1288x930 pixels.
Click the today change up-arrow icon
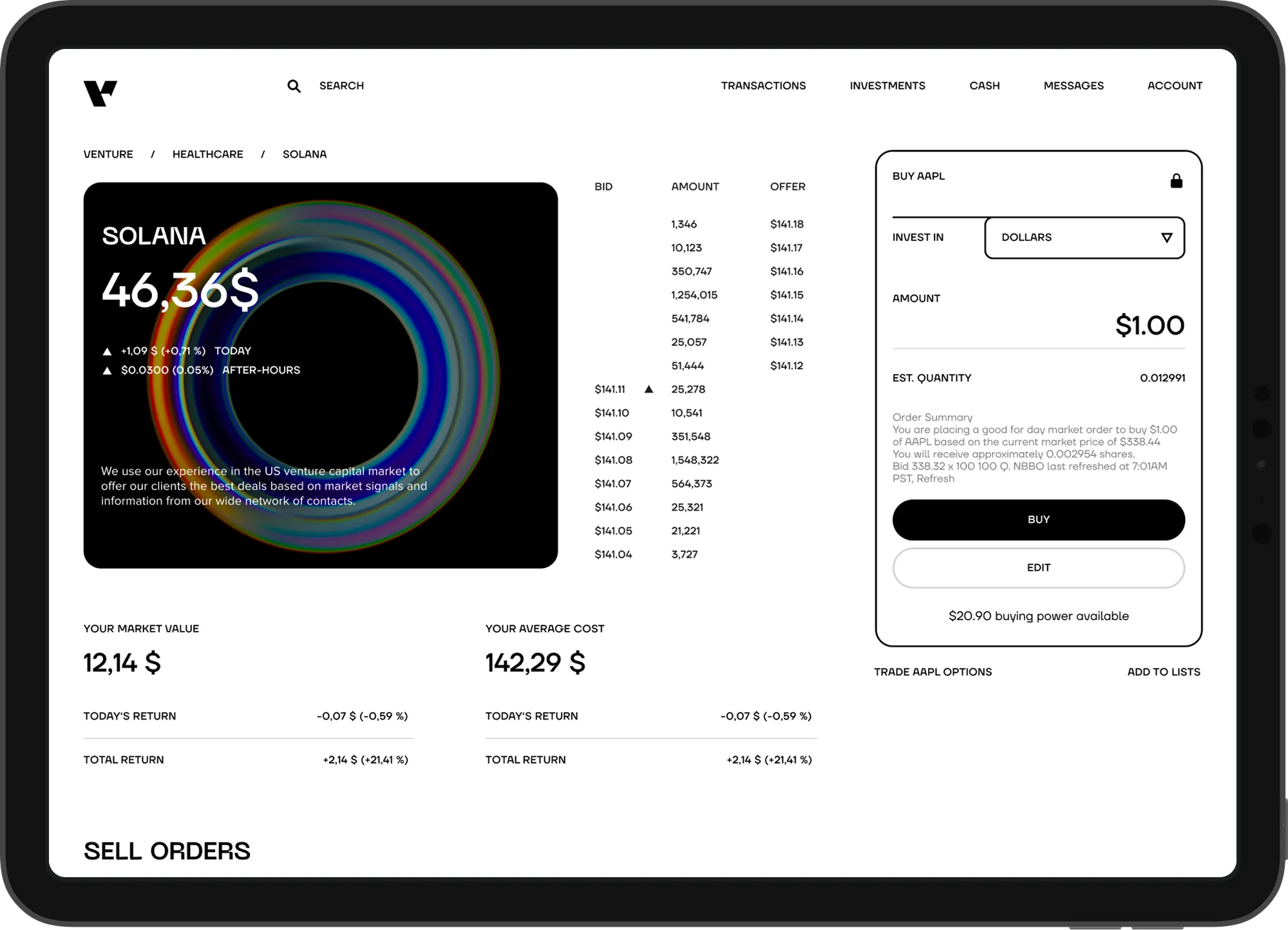tap(108, 352)
